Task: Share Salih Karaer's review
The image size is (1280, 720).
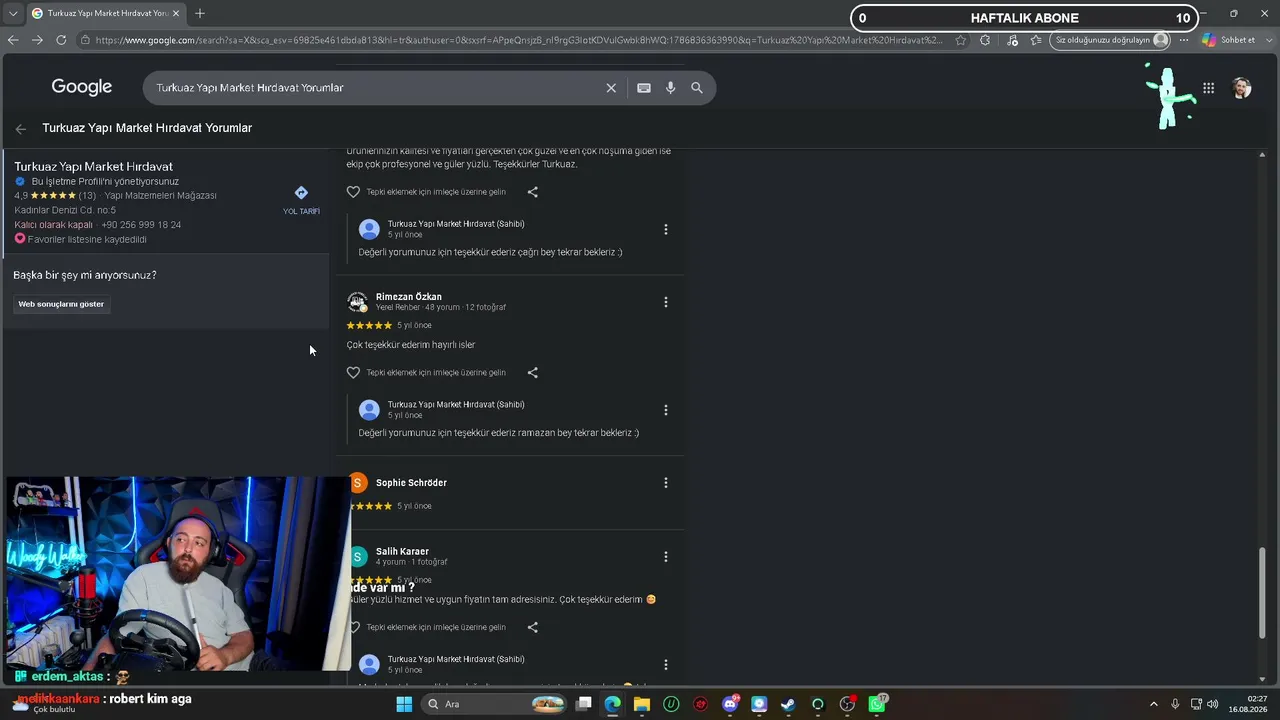Action: coord(532,628)
